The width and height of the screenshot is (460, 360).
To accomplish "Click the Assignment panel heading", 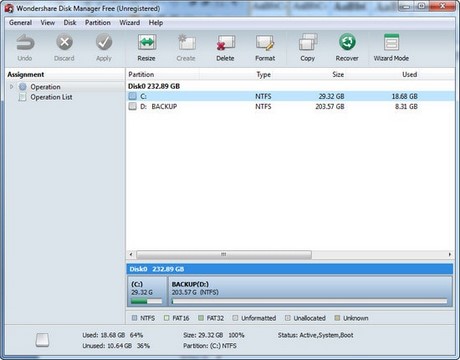I will click(26, 74).
